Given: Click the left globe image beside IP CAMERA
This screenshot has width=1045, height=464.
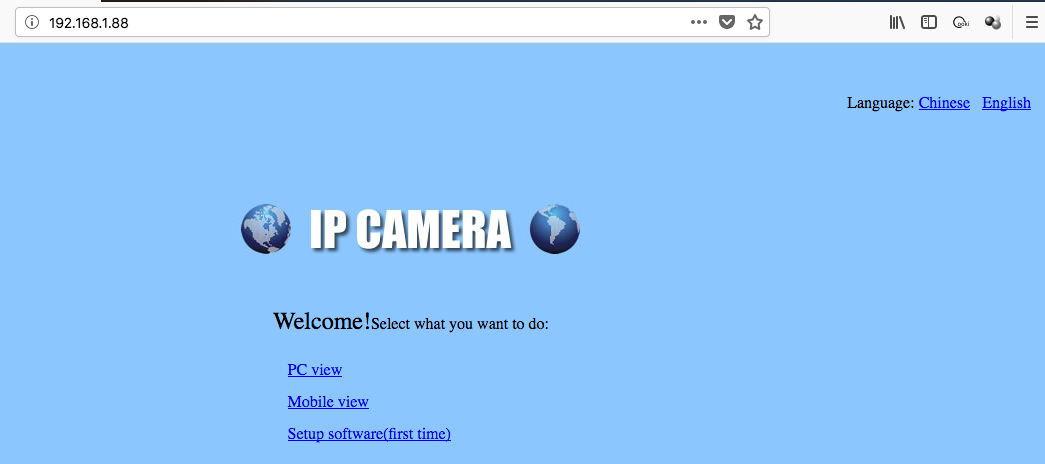Looking at the screenshot, I should (x=266, y=229).
